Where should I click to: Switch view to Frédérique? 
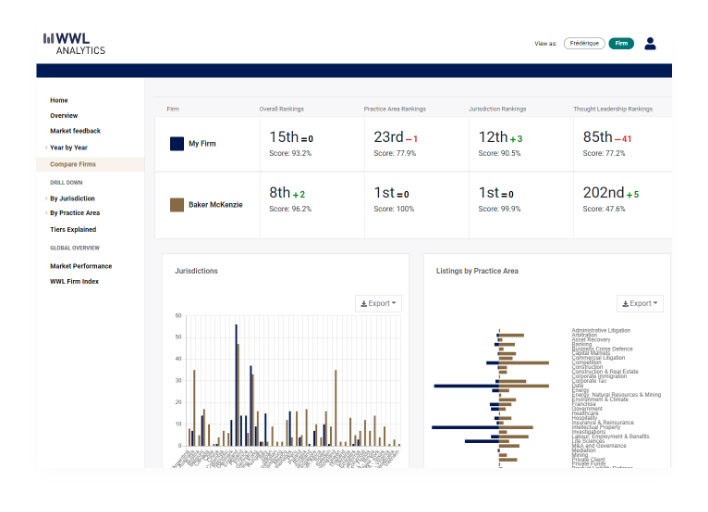tap(583, 44)
